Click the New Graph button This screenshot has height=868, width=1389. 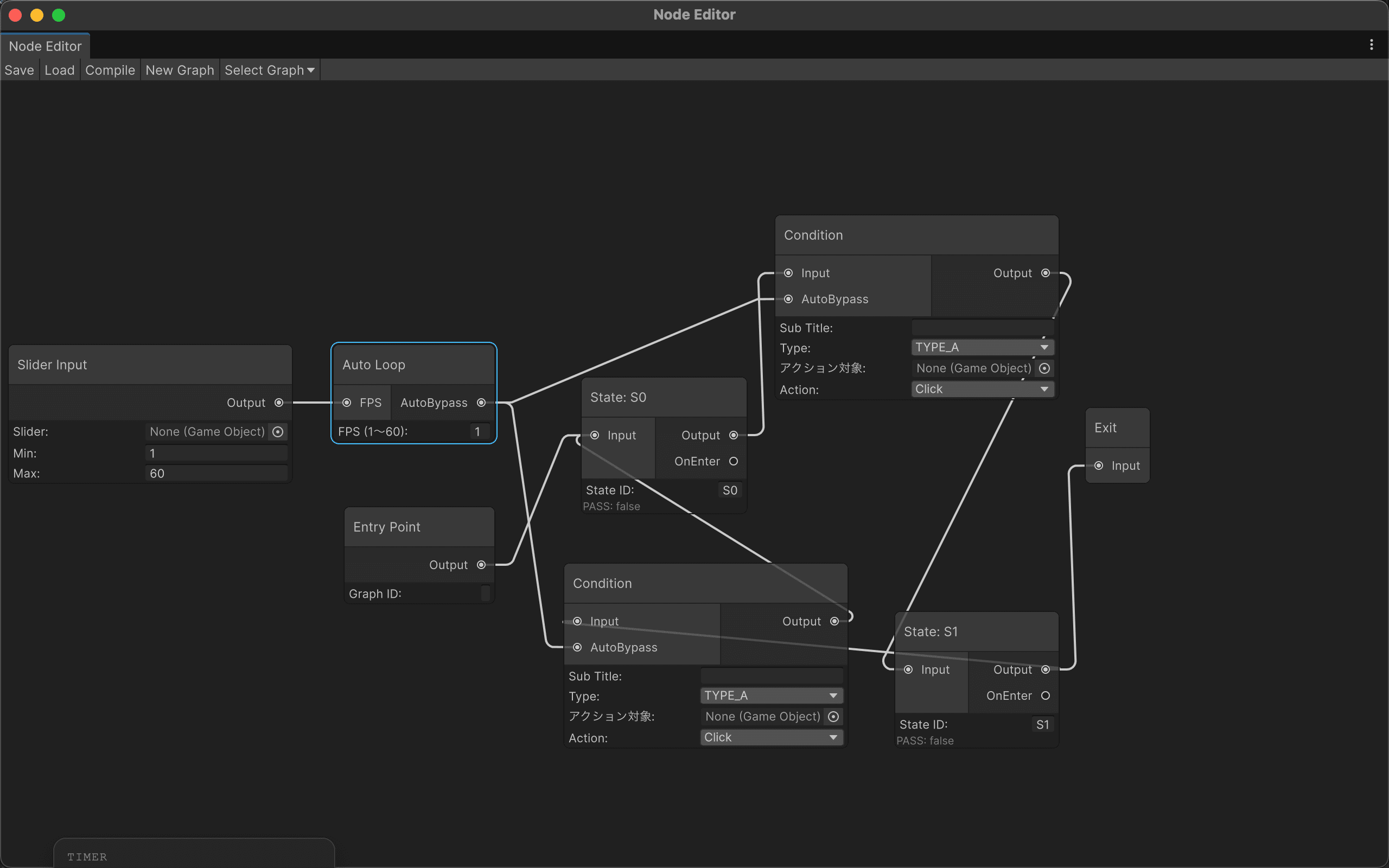(180, 70)
